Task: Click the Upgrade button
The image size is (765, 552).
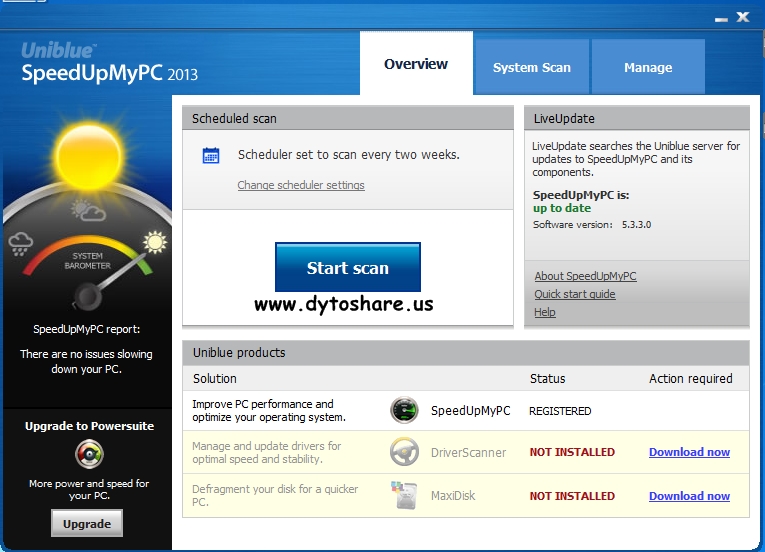Action: click(87, 523)
